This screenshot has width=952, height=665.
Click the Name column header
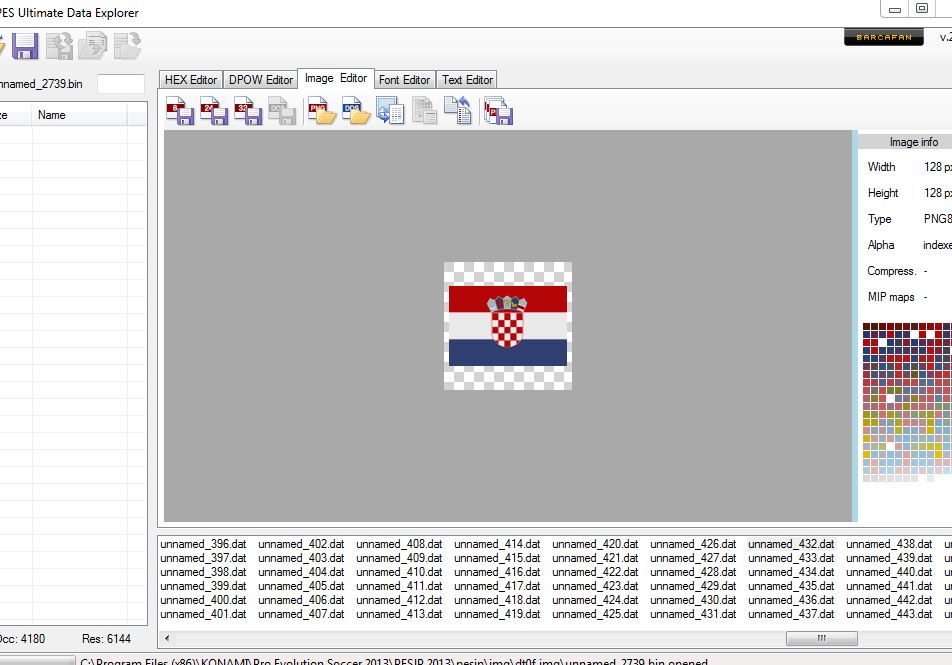(79, 115)
